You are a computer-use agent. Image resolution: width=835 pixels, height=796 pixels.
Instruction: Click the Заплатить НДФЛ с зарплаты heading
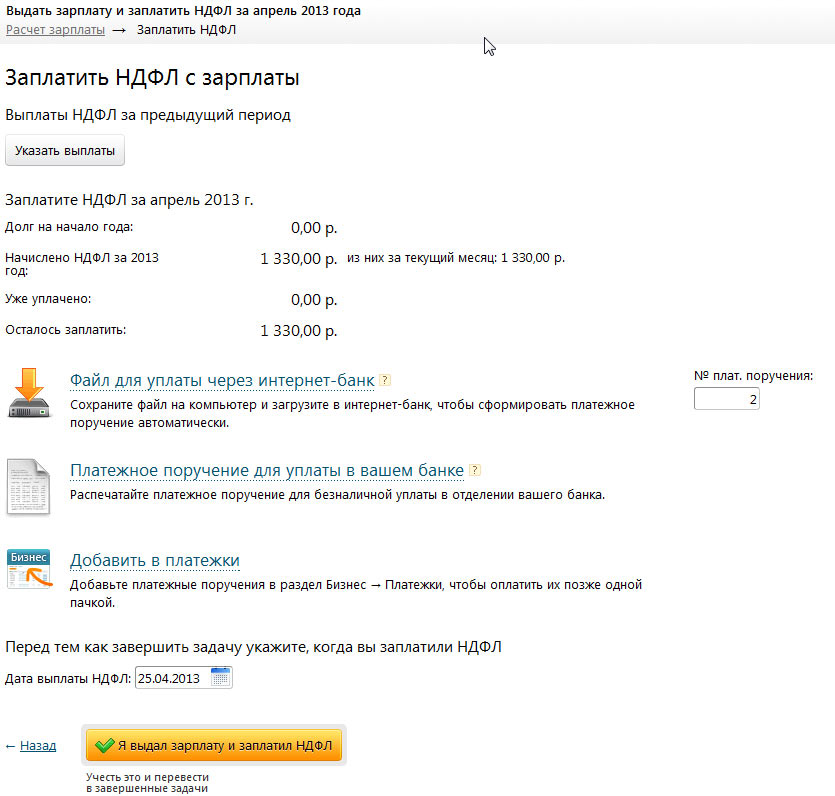pos(153,78)
